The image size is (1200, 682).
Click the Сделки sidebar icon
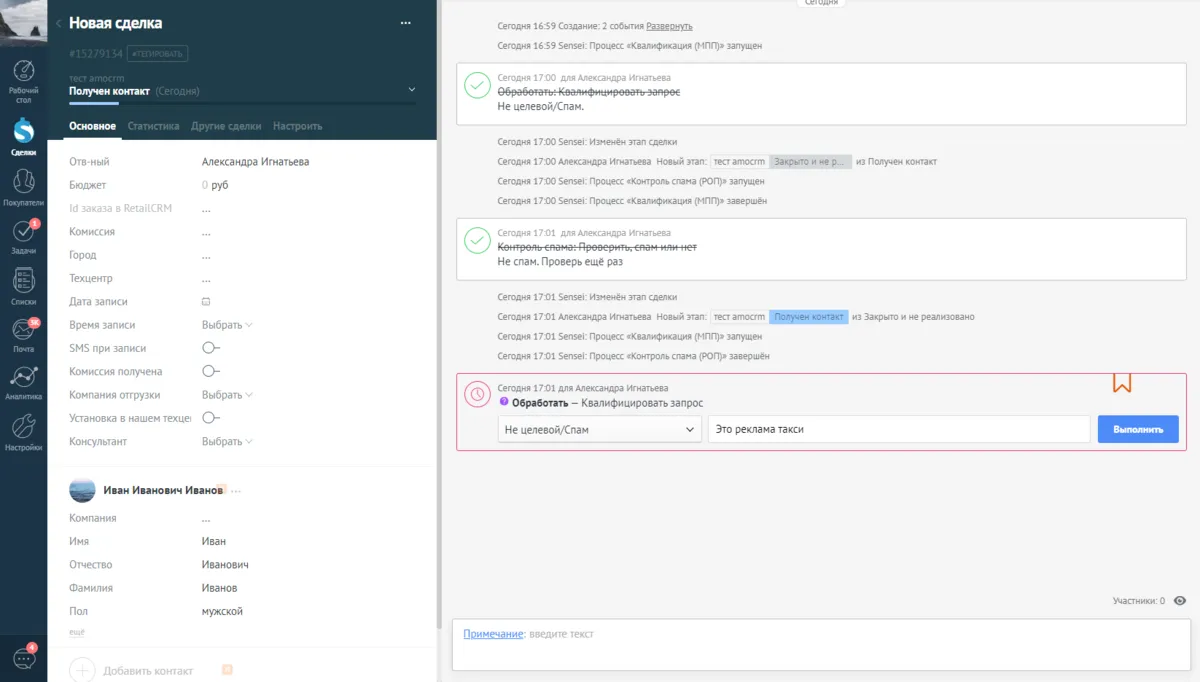(23, 136)
